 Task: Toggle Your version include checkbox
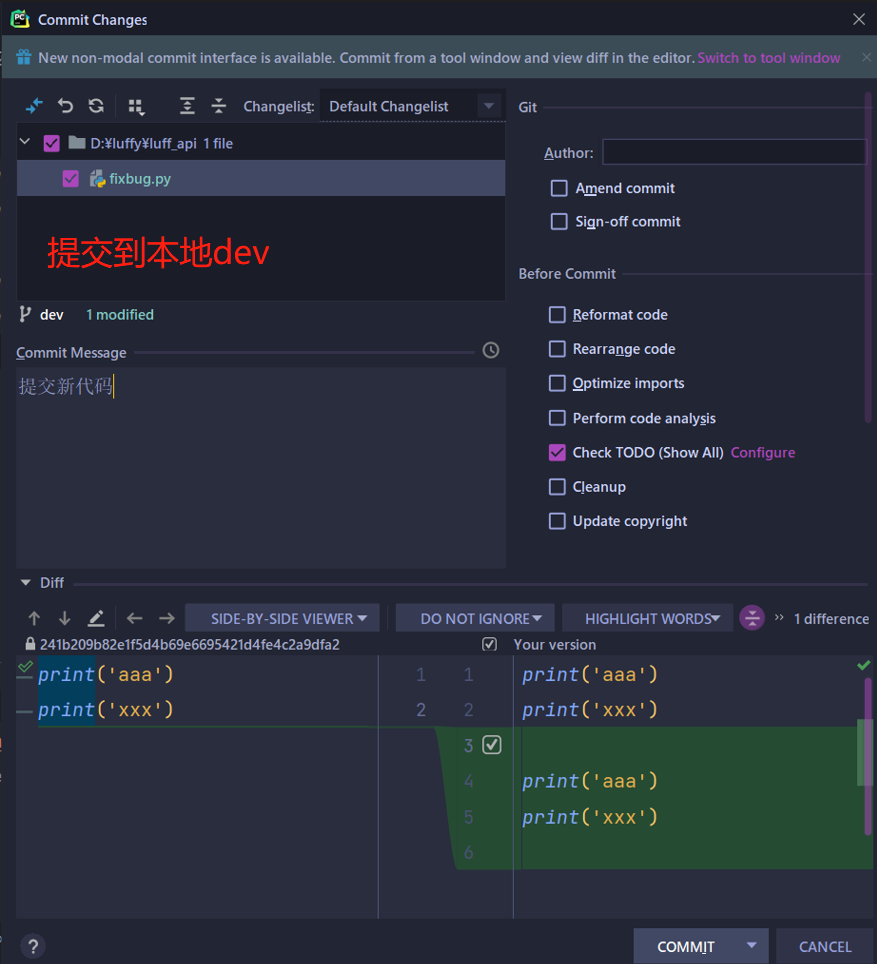coord(490,644)
